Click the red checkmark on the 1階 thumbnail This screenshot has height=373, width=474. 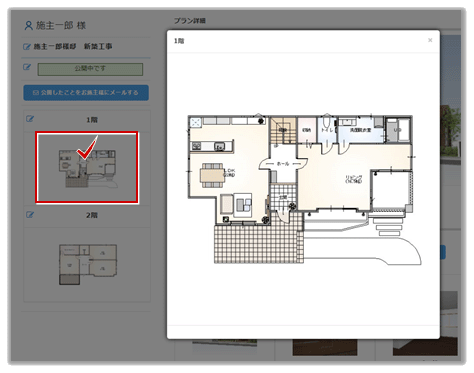(x=87, y=147)
